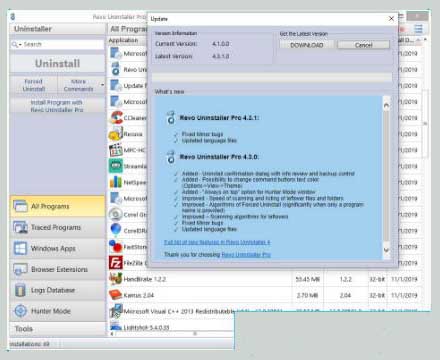Collapse the Uninstaller section header

[x=57, y=29]
